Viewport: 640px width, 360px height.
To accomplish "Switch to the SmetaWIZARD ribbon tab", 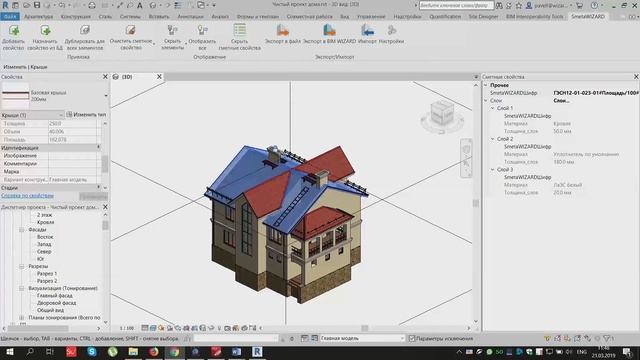I will [x=588, y=17].
